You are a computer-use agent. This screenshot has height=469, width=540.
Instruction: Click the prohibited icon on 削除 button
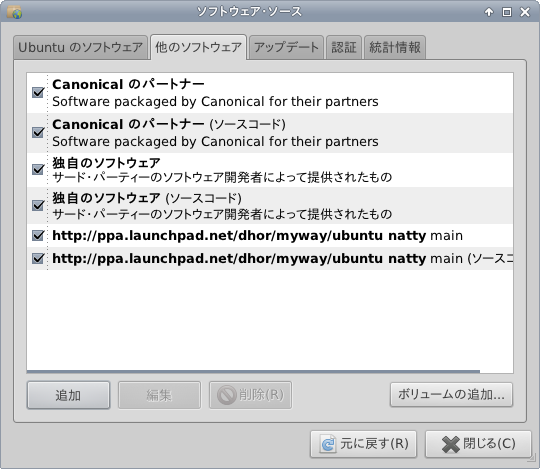click(x=227, y=395)
